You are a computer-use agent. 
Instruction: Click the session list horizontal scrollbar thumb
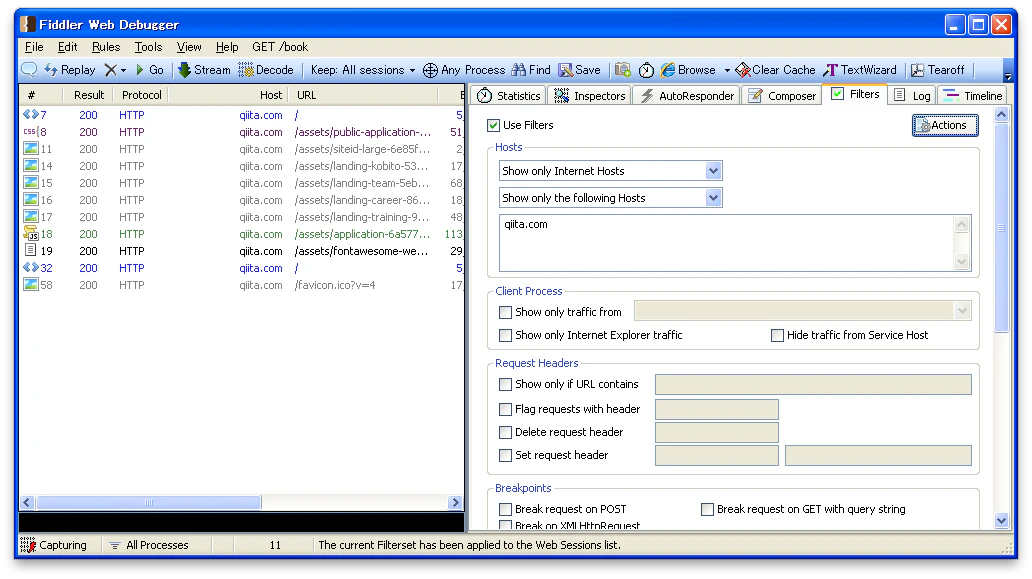[149, 503]
